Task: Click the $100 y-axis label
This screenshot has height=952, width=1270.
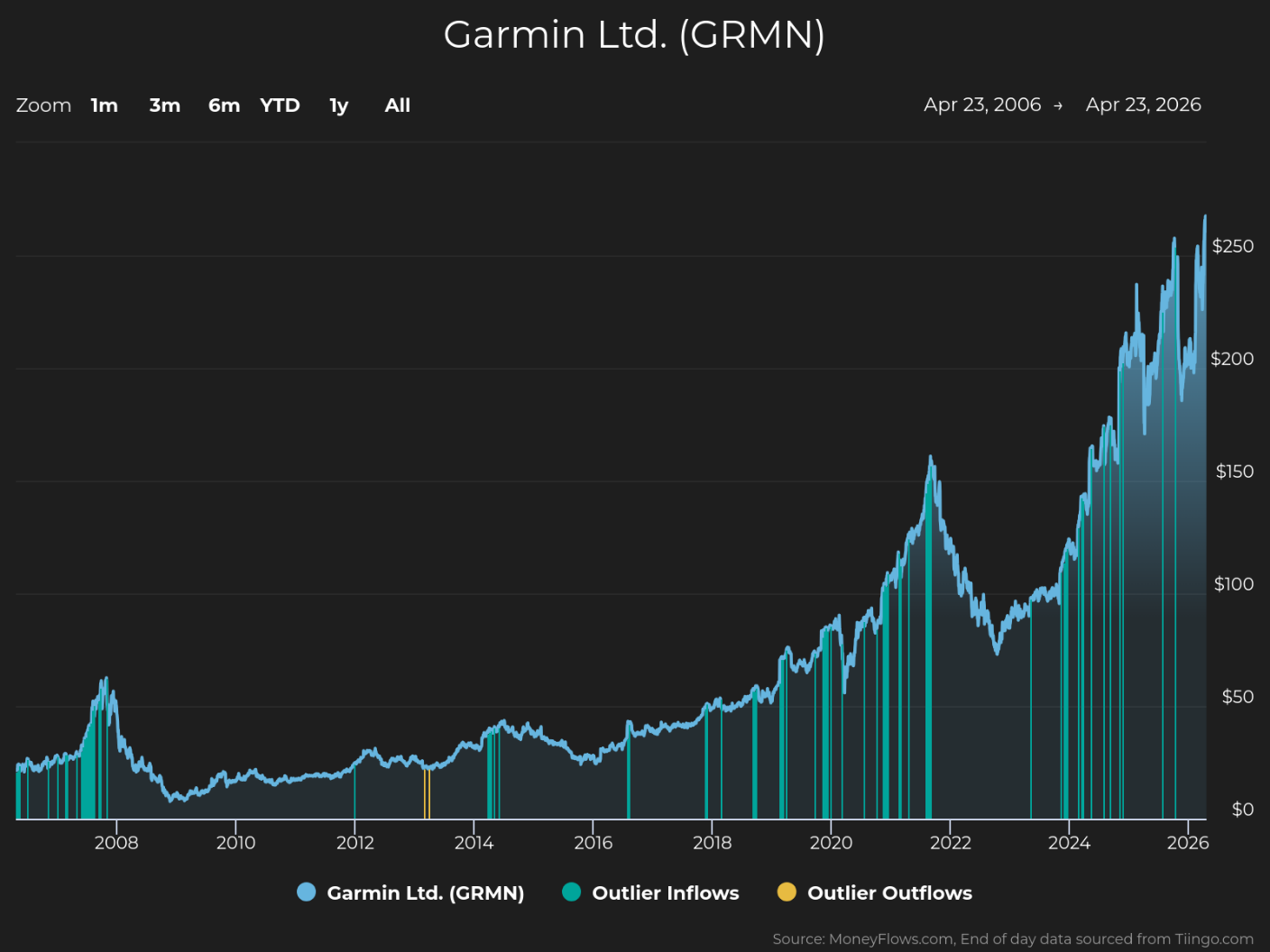Action: tap(1234, 584)
